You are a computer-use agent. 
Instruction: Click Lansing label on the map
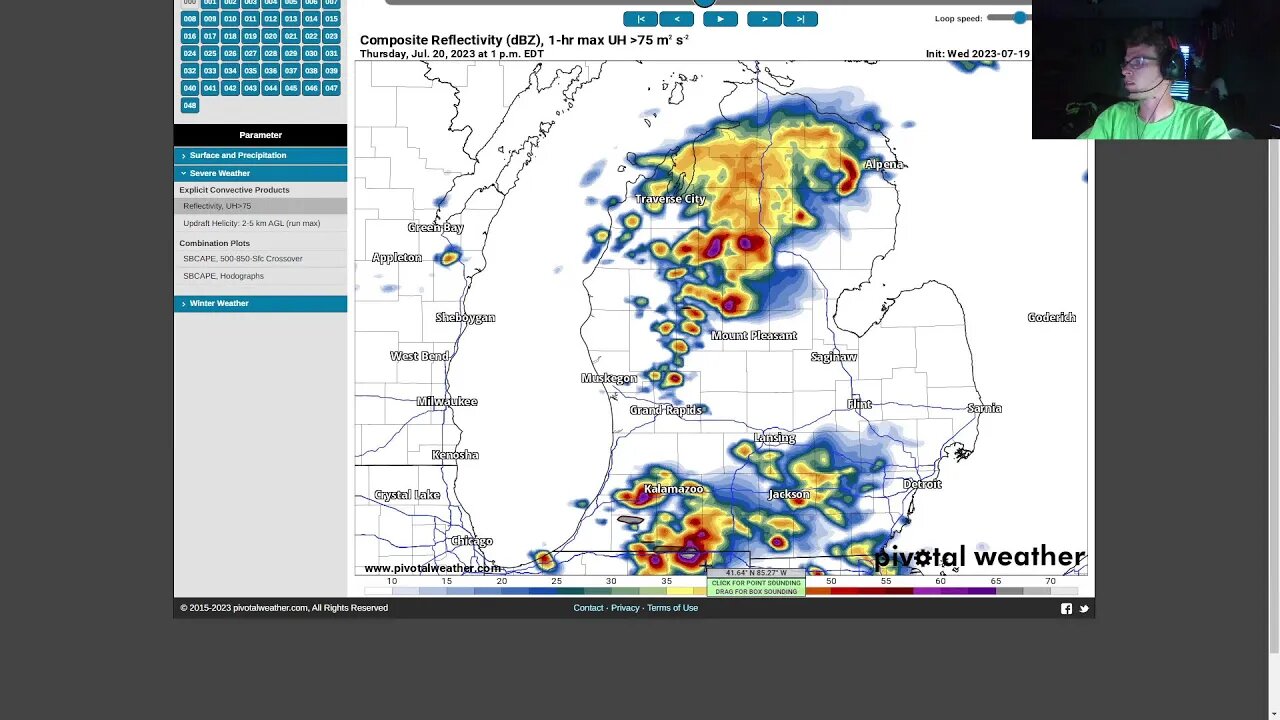coord(775,438)
